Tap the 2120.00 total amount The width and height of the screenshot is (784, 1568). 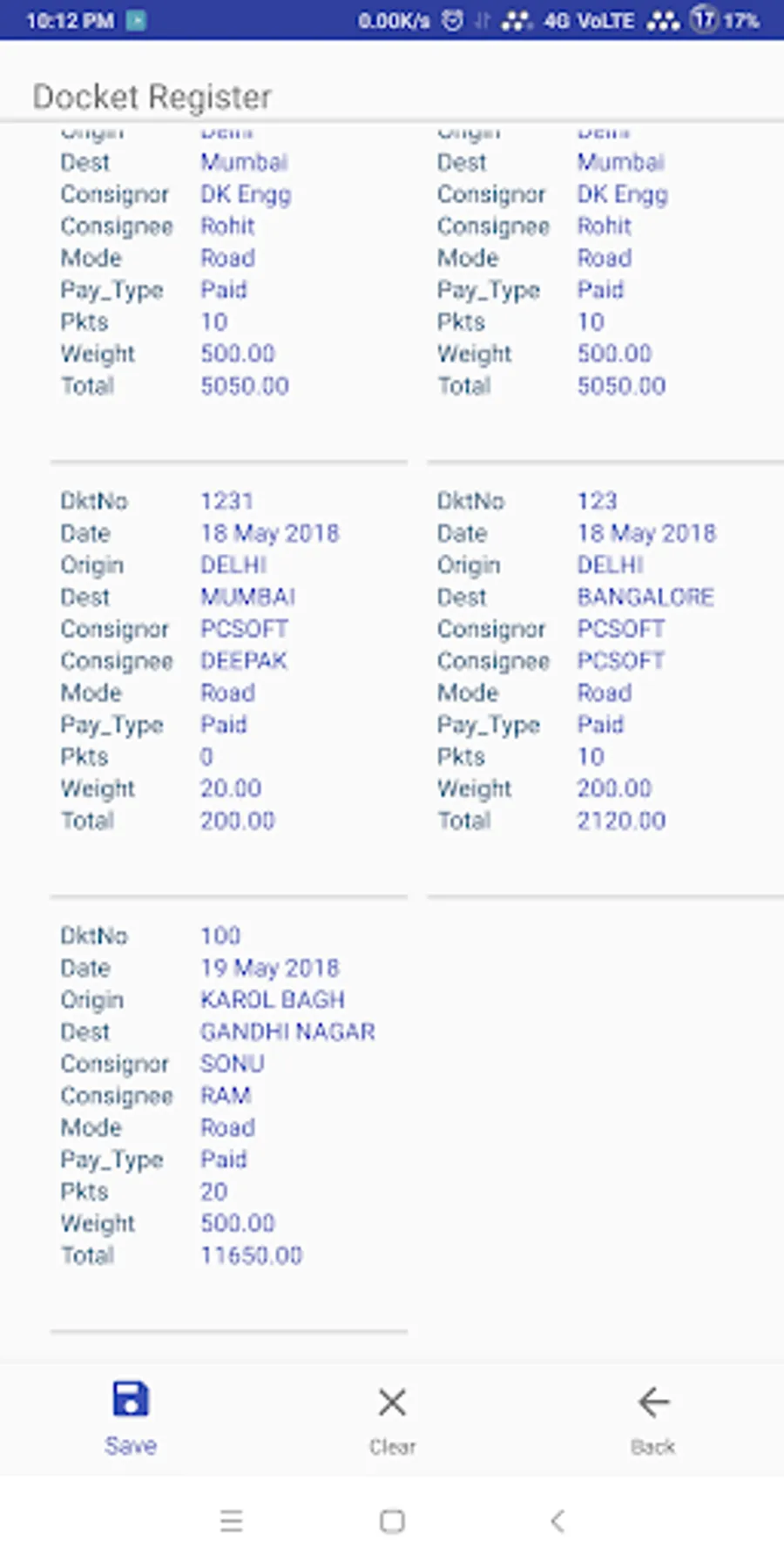point(621,821)
